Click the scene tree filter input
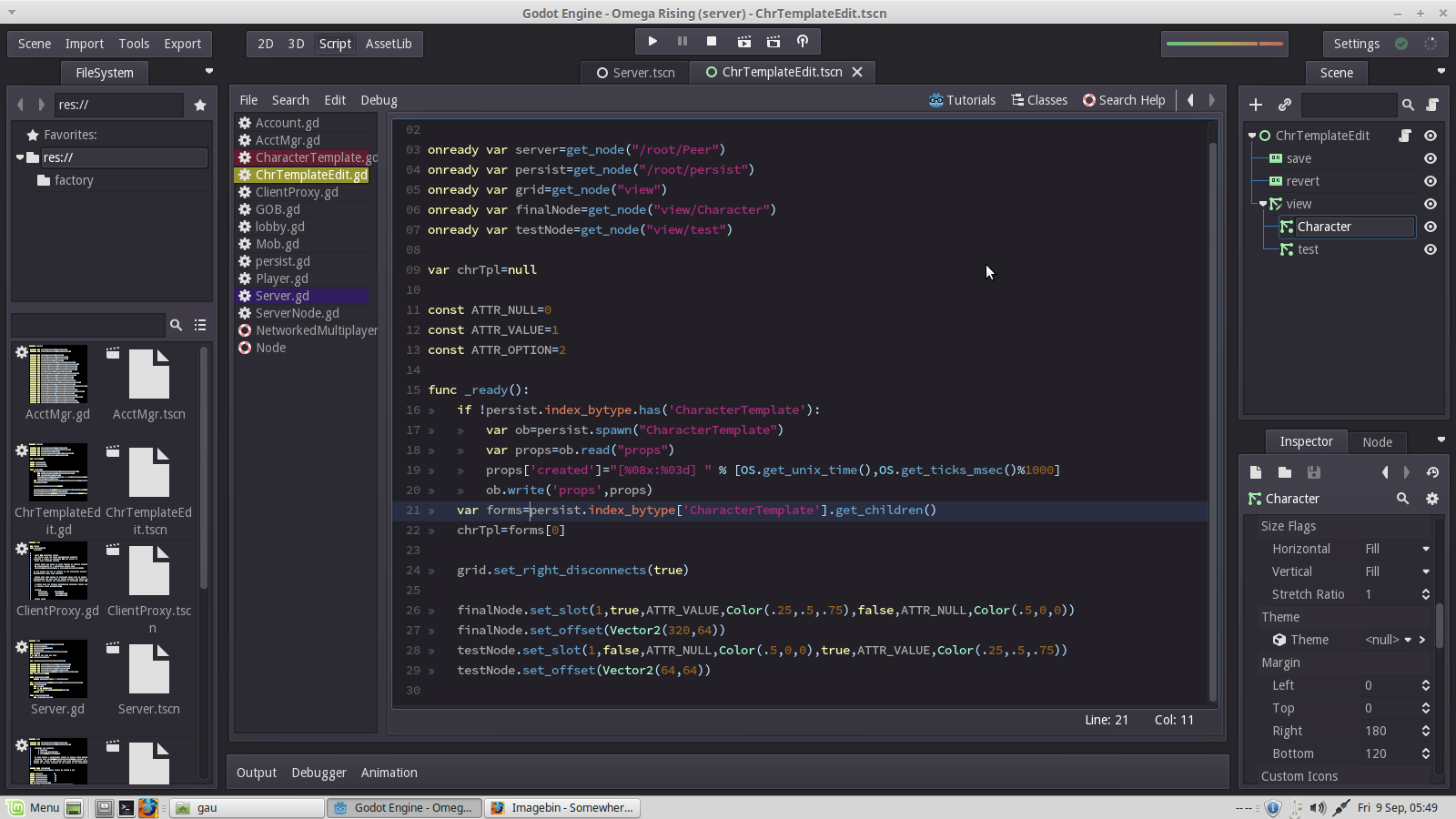The image size is (1456, 819). (1348, 105)
